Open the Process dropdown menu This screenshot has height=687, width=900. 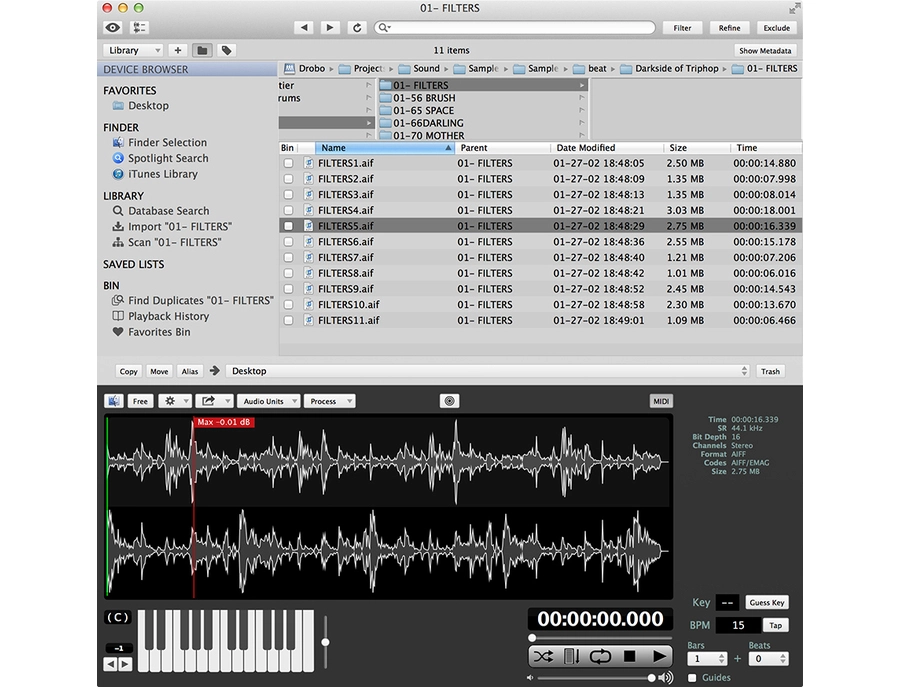(329, 401)
